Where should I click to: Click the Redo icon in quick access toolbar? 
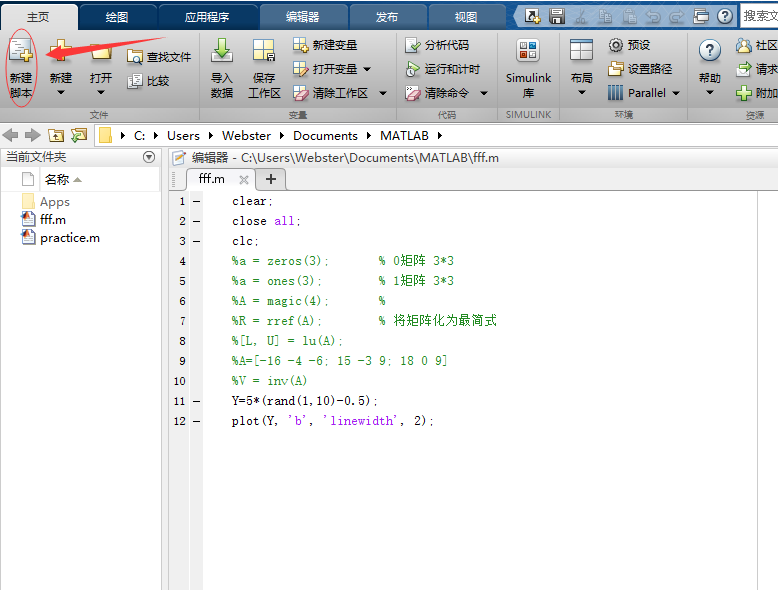tap(676, 17)
